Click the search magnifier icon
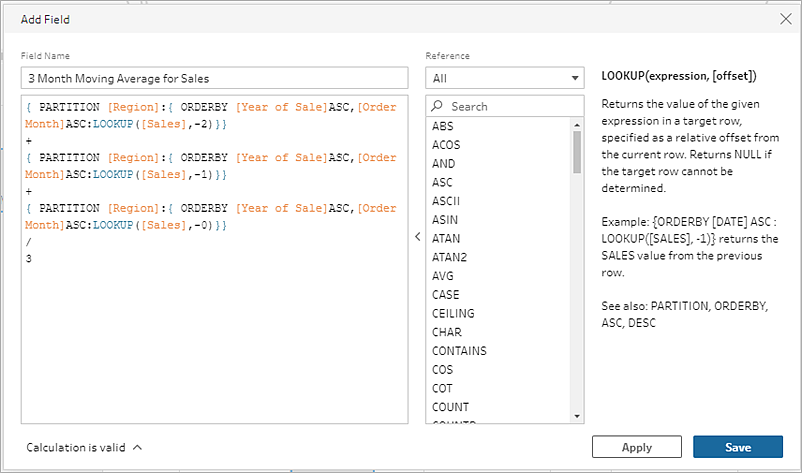Image resolution: width=802 pixels, height=473 pixels. pos(437,106)
